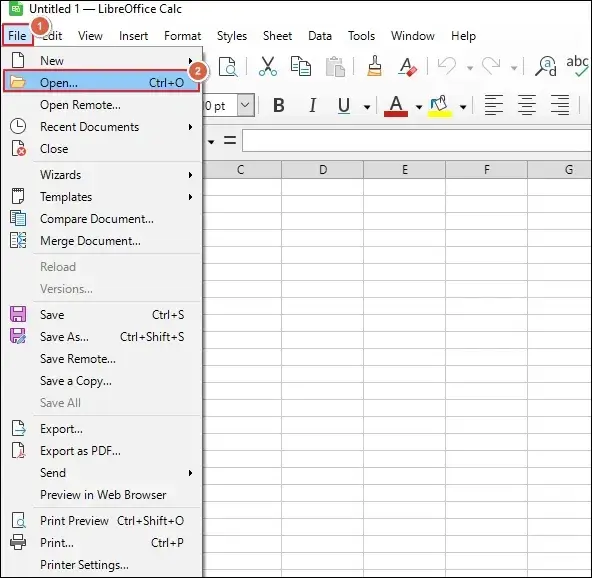
Task: Toggle Underline formatting
Action: (344, 105)
